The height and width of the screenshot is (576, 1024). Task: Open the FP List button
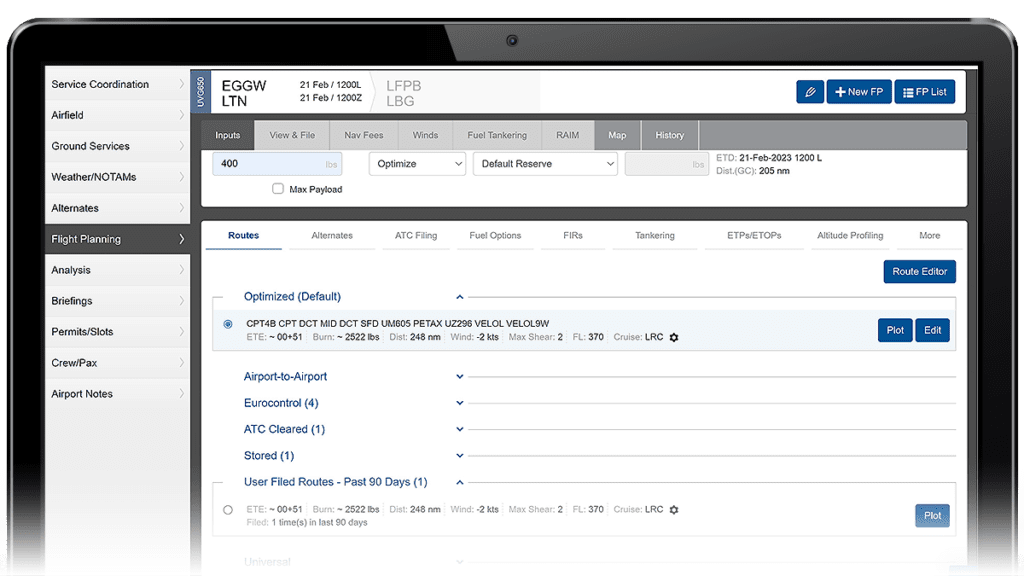tap(925, 92)
